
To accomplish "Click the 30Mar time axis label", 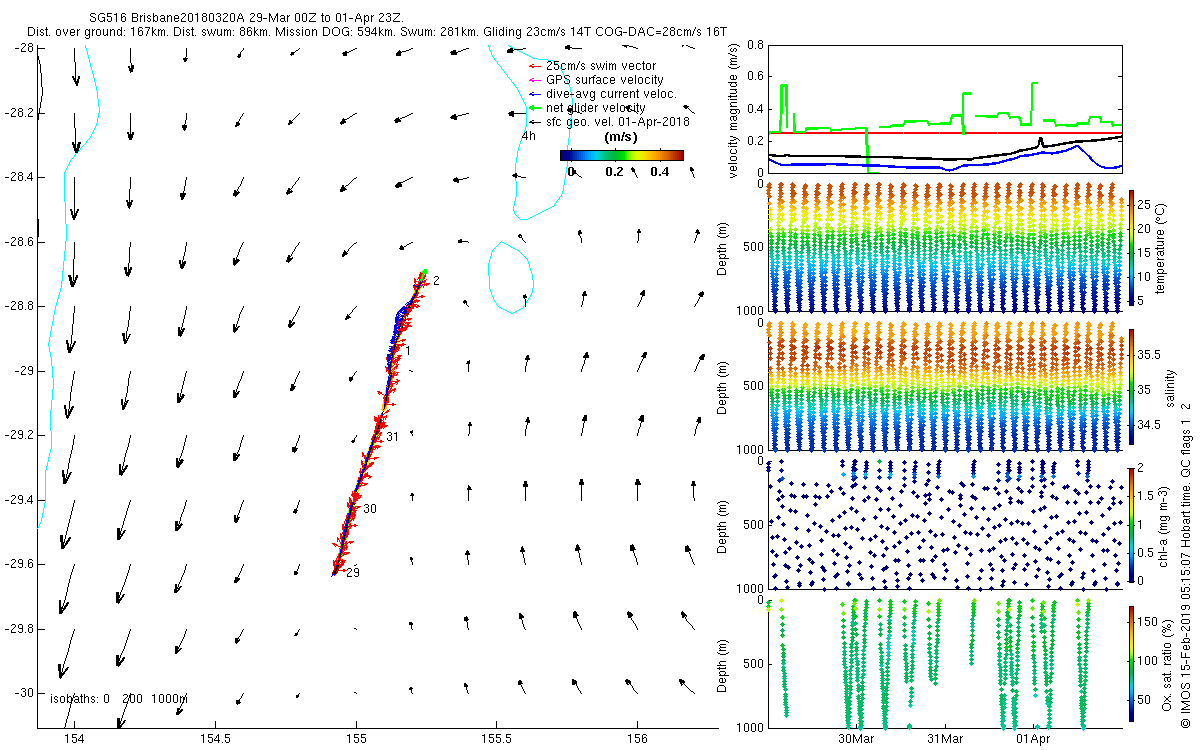I will pos(856,739).
